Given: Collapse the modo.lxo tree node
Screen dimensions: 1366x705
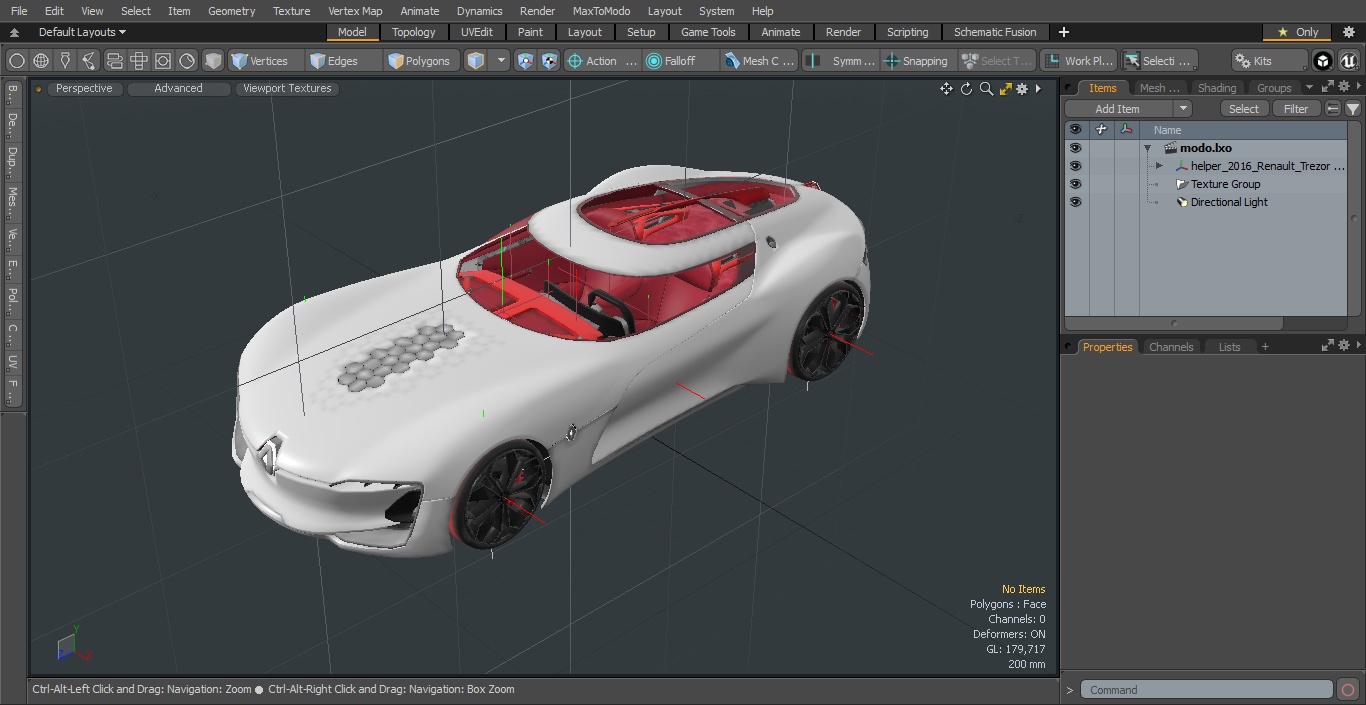Looking at the screenshot, I should 1148,148.
